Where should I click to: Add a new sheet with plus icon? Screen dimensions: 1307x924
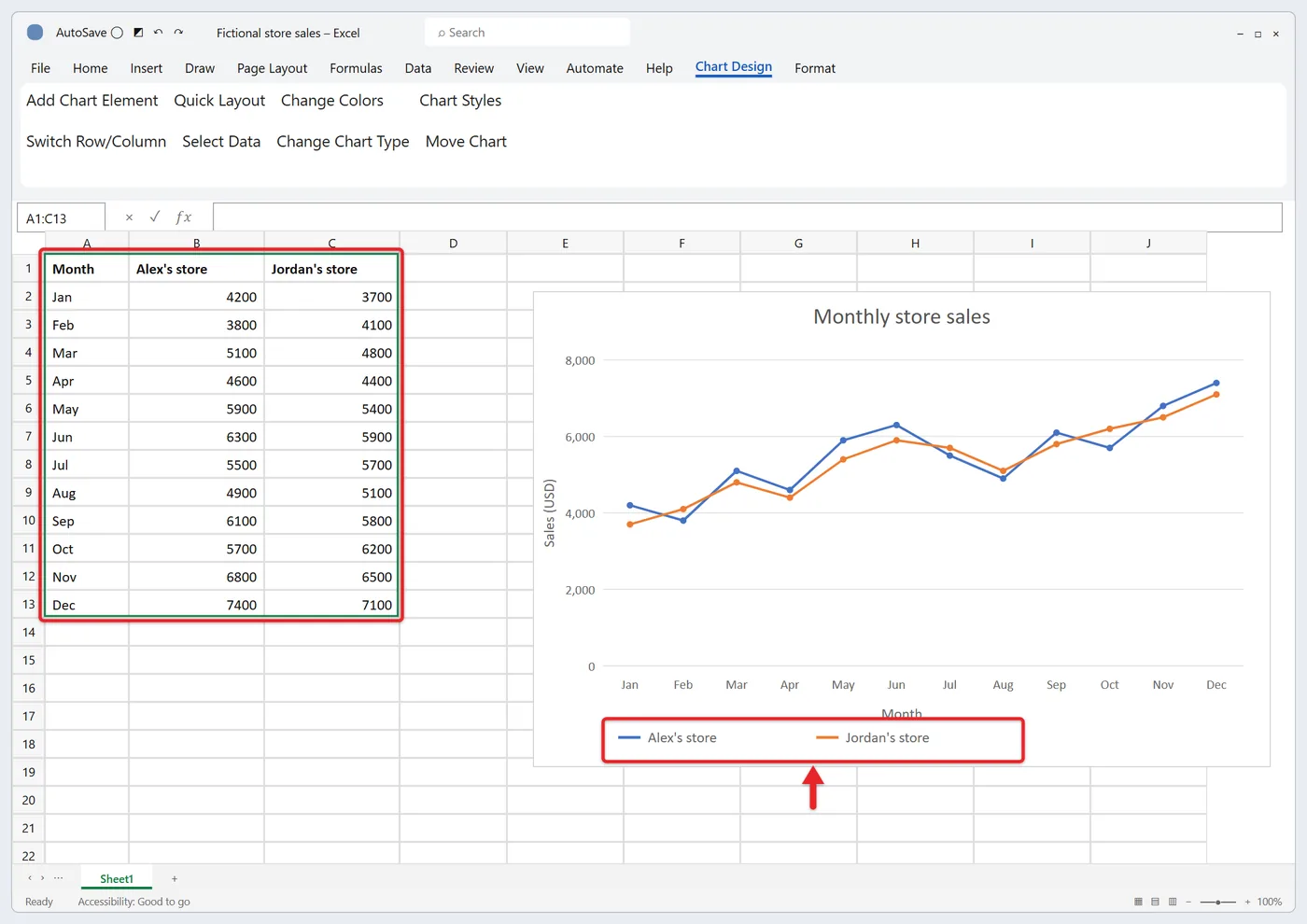point(175,879)
